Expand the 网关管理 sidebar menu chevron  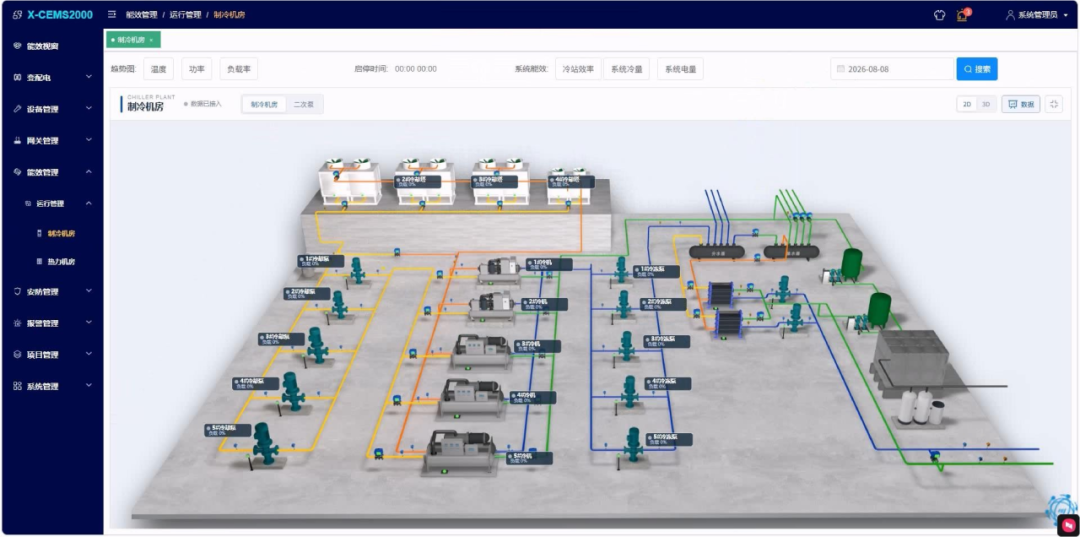point(89,140)
